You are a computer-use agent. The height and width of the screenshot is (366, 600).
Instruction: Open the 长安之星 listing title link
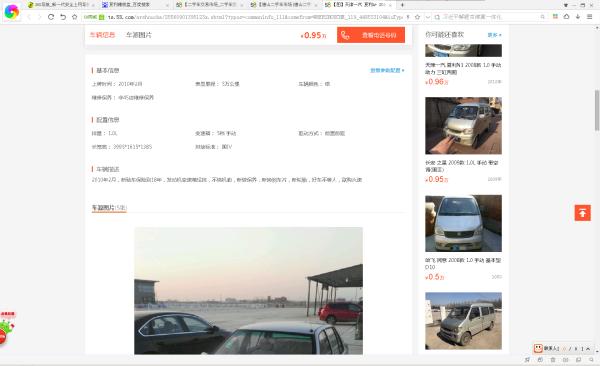(461, 166)
